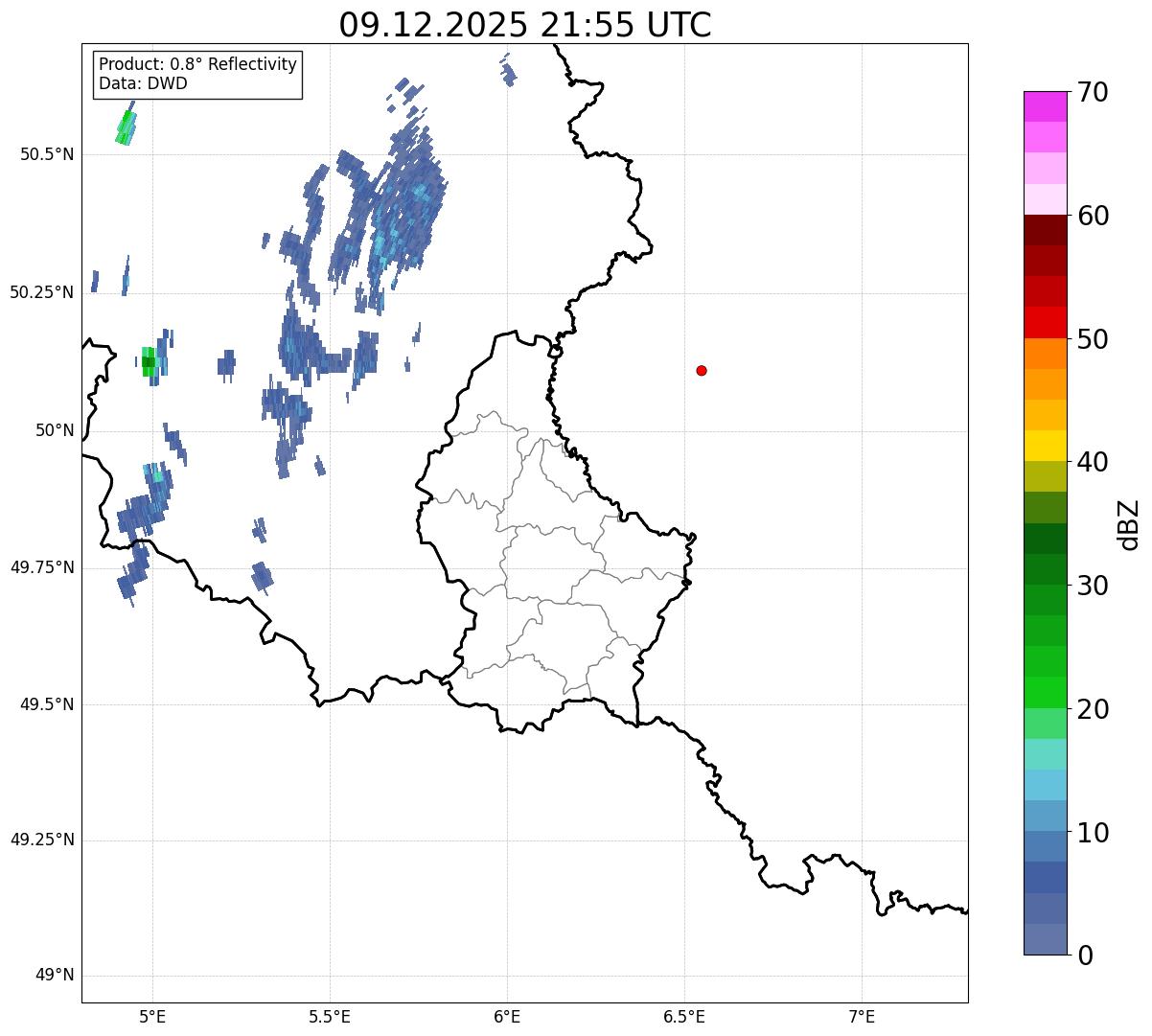1152x1036 pixels.
Task: Click the 5.5°E longitude label
Action: tap(330, 1017)
